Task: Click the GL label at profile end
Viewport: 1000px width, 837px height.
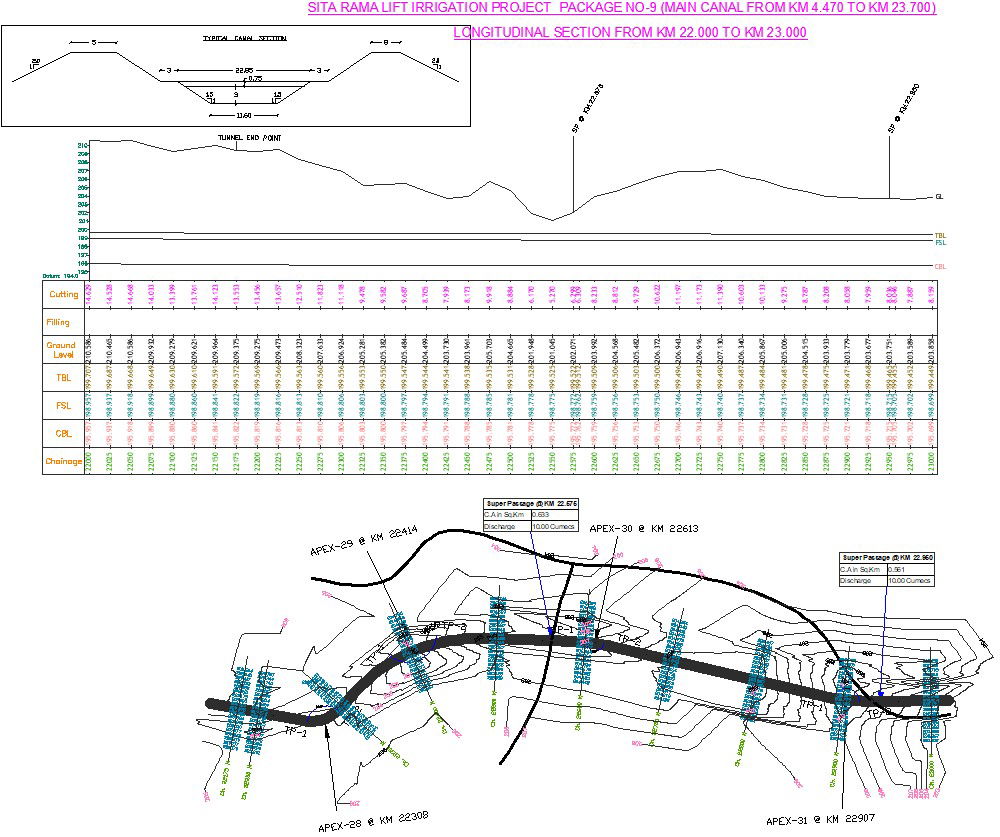Action: (939, 198)
